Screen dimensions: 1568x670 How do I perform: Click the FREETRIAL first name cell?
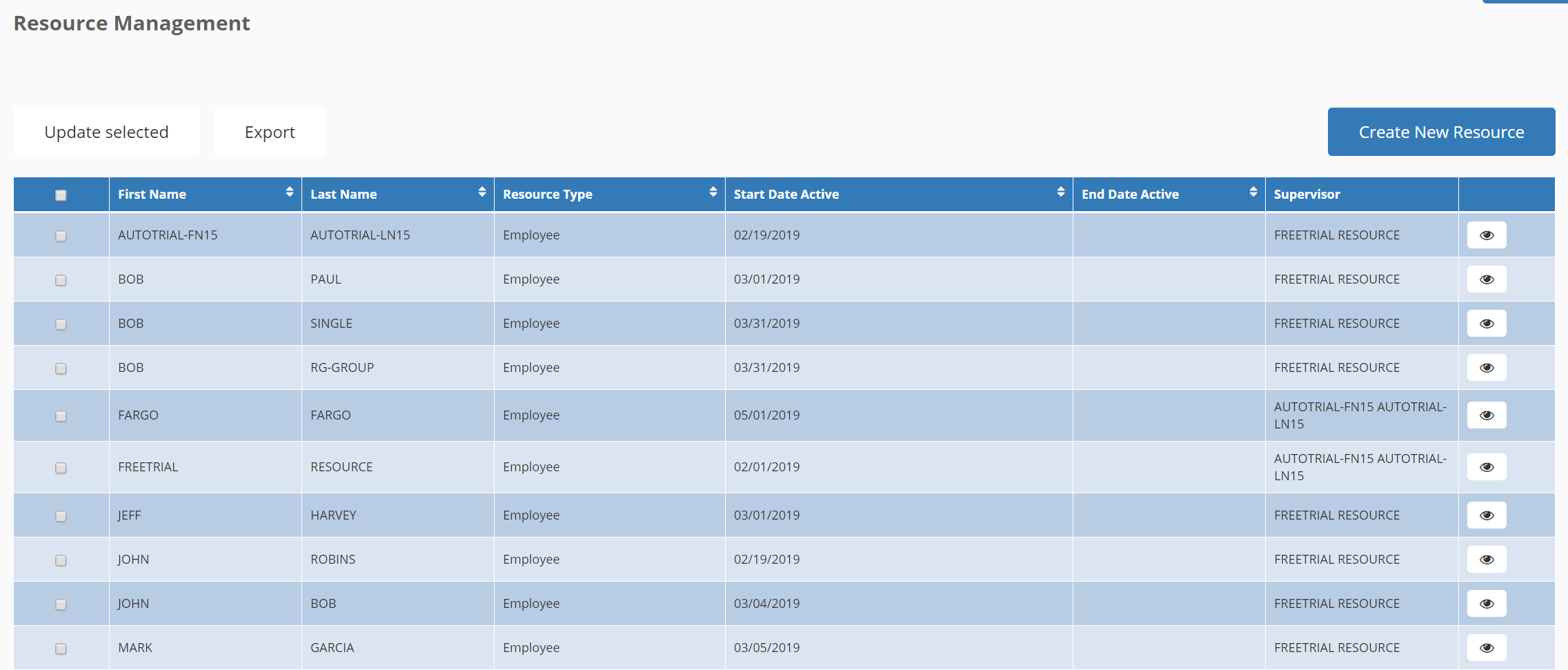pos(206,467)
